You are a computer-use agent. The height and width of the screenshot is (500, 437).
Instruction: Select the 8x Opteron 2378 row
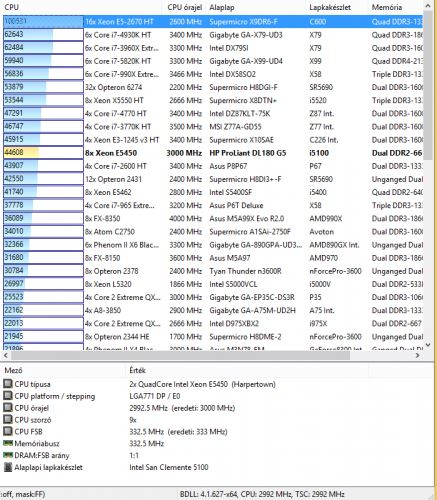coord(213,271)
